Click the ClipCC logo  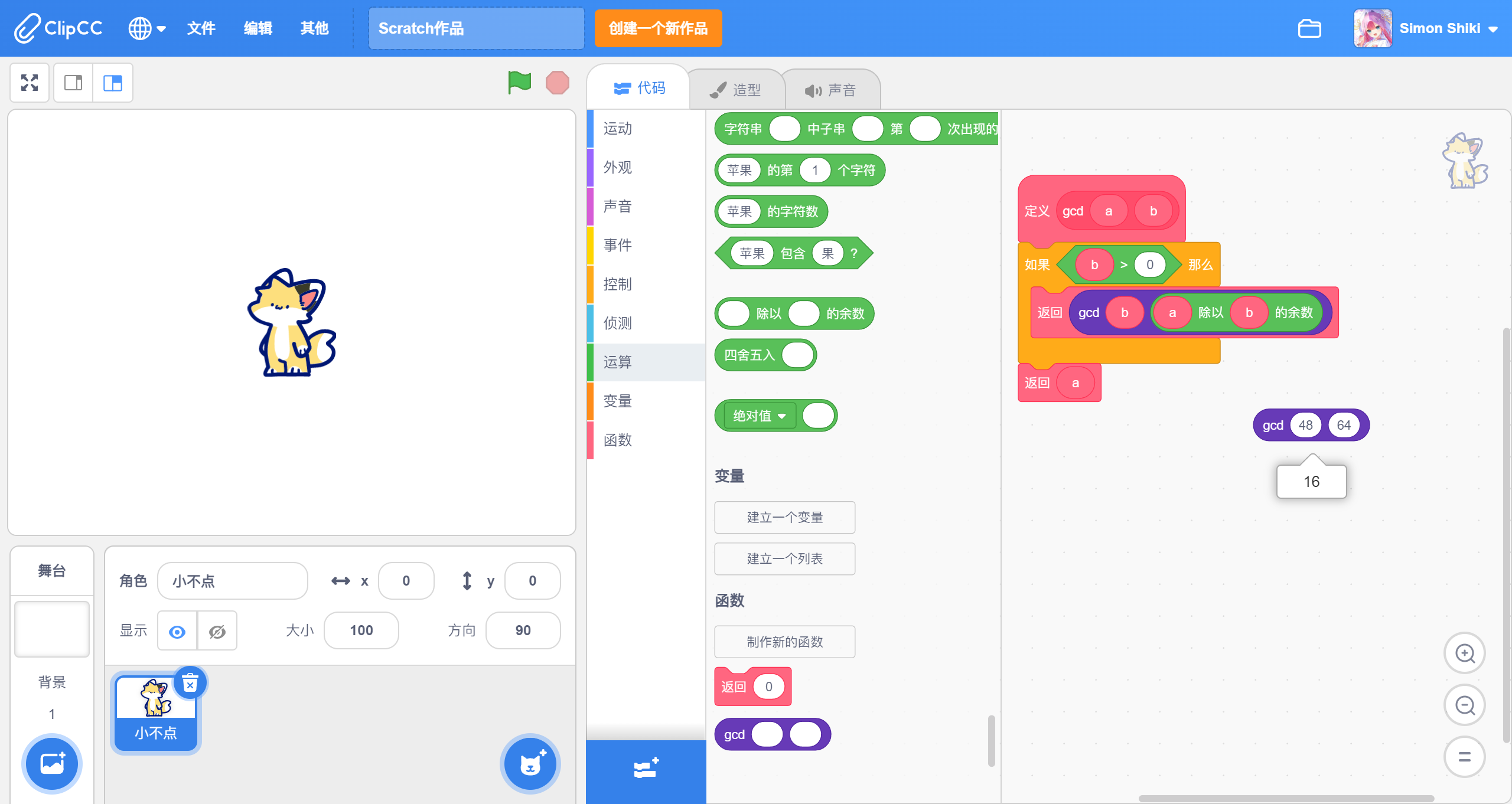click(x=58, y=28)
